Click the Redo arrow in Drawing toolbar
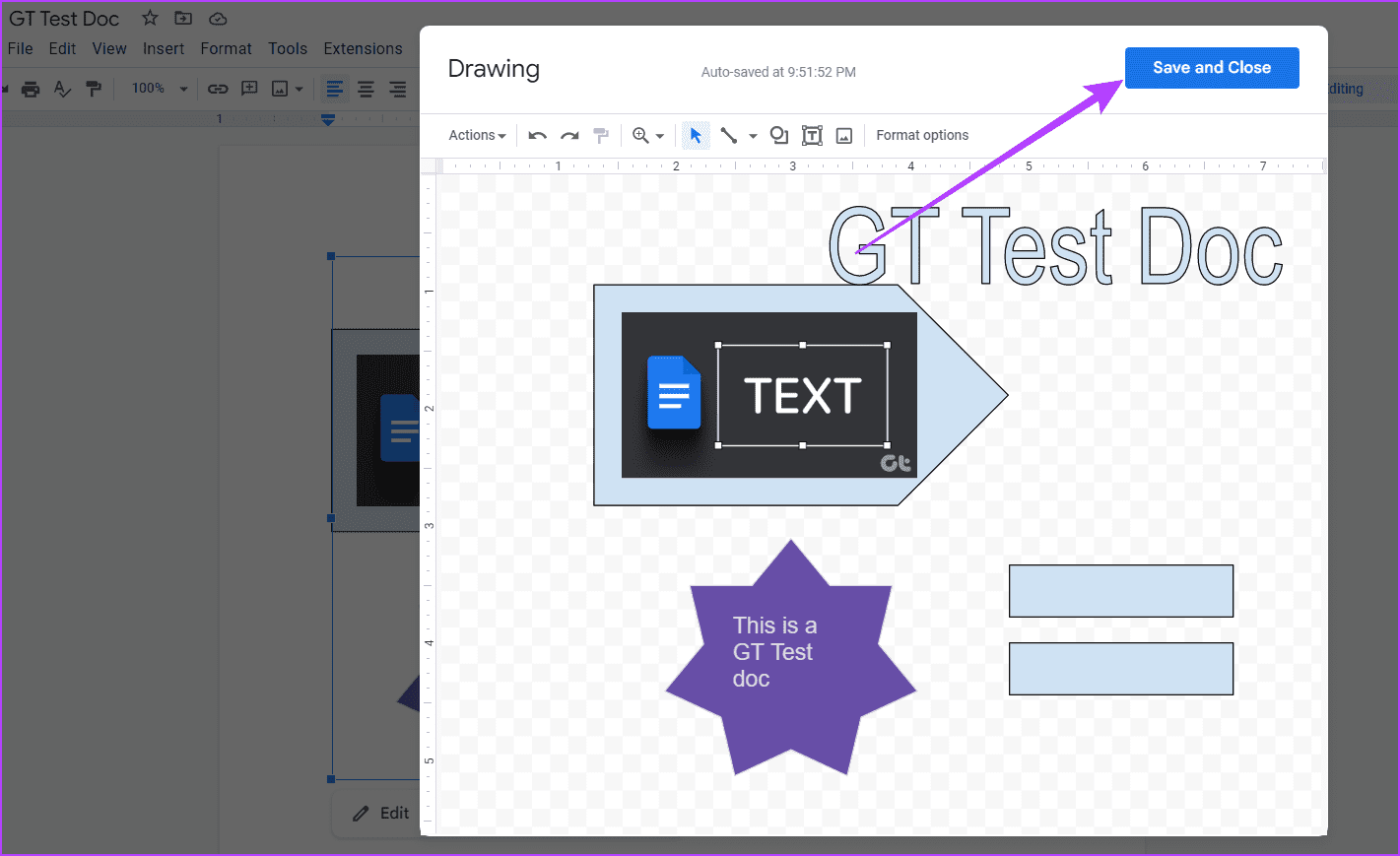Viewport: 1400px width, 856px height. [569, 136]
